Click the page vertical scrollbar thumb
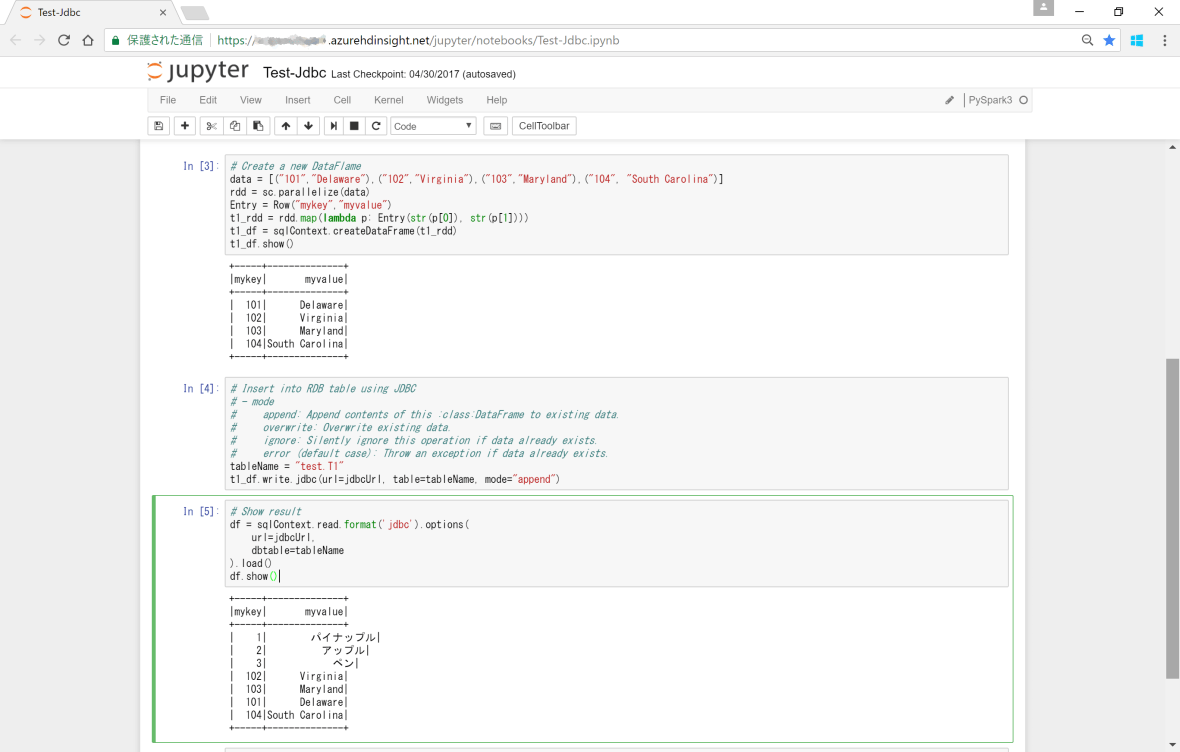The image size is (1180, 752). pyautogui.click(x=1173, y=518)
